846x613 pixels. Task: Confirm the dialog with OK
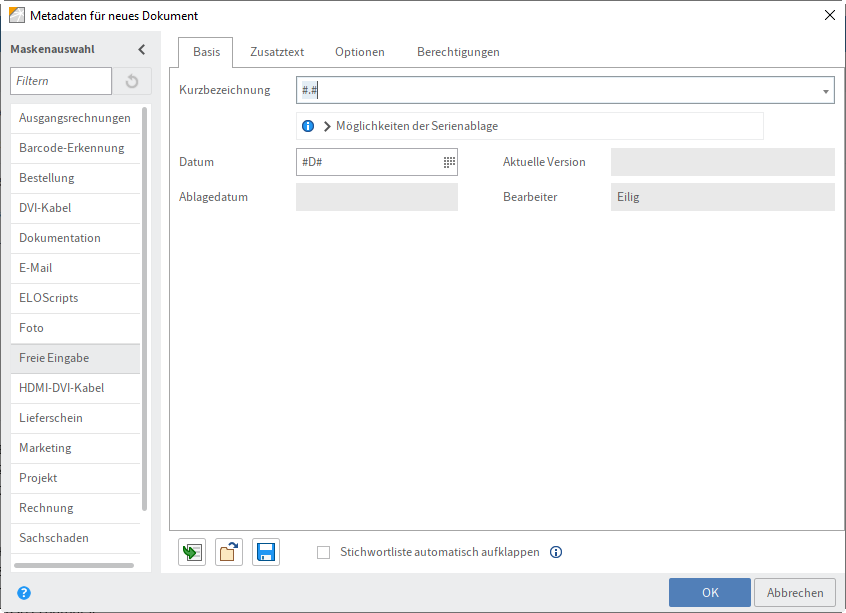point(709,592)
